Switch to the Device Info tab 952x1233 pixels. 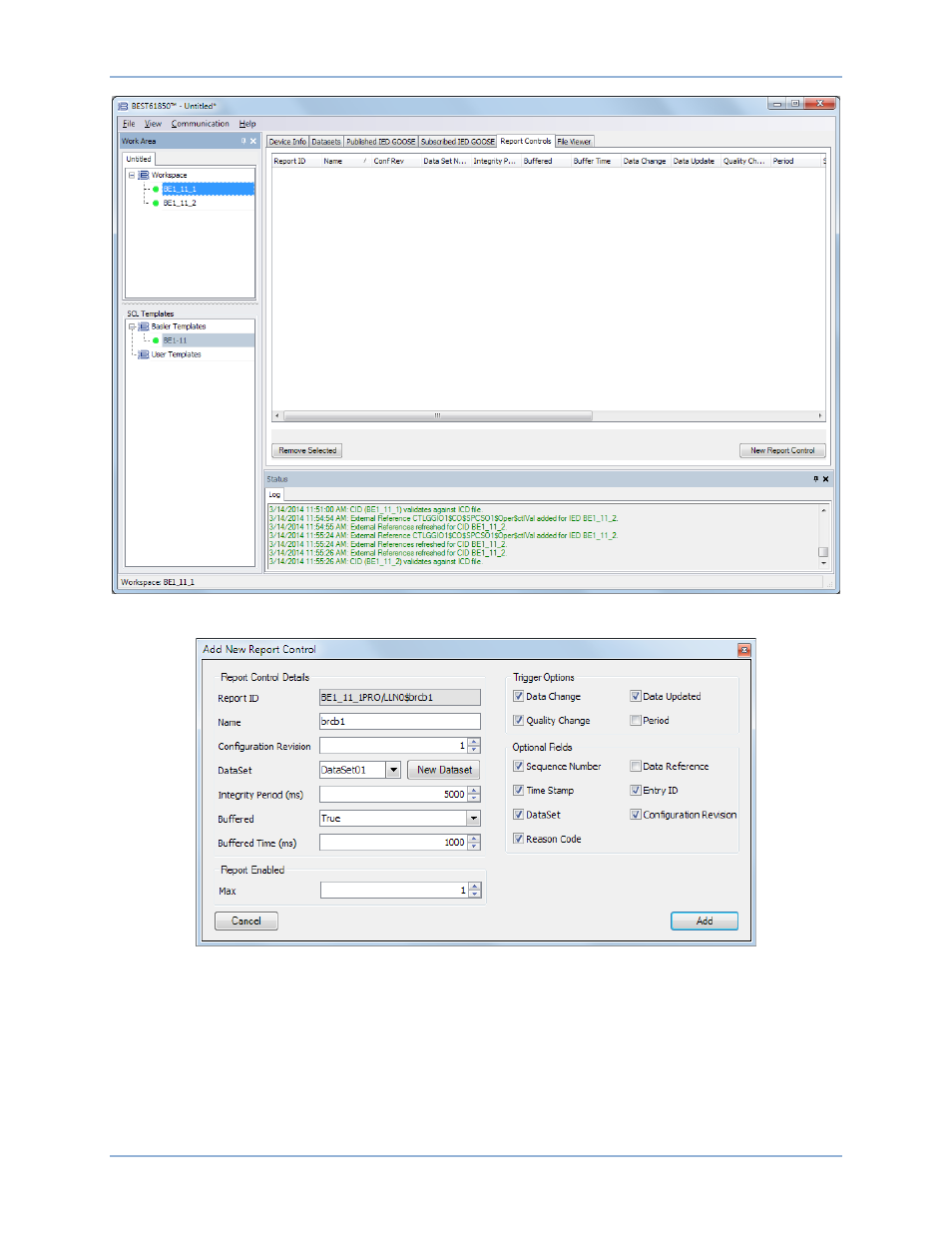[287, 142]
